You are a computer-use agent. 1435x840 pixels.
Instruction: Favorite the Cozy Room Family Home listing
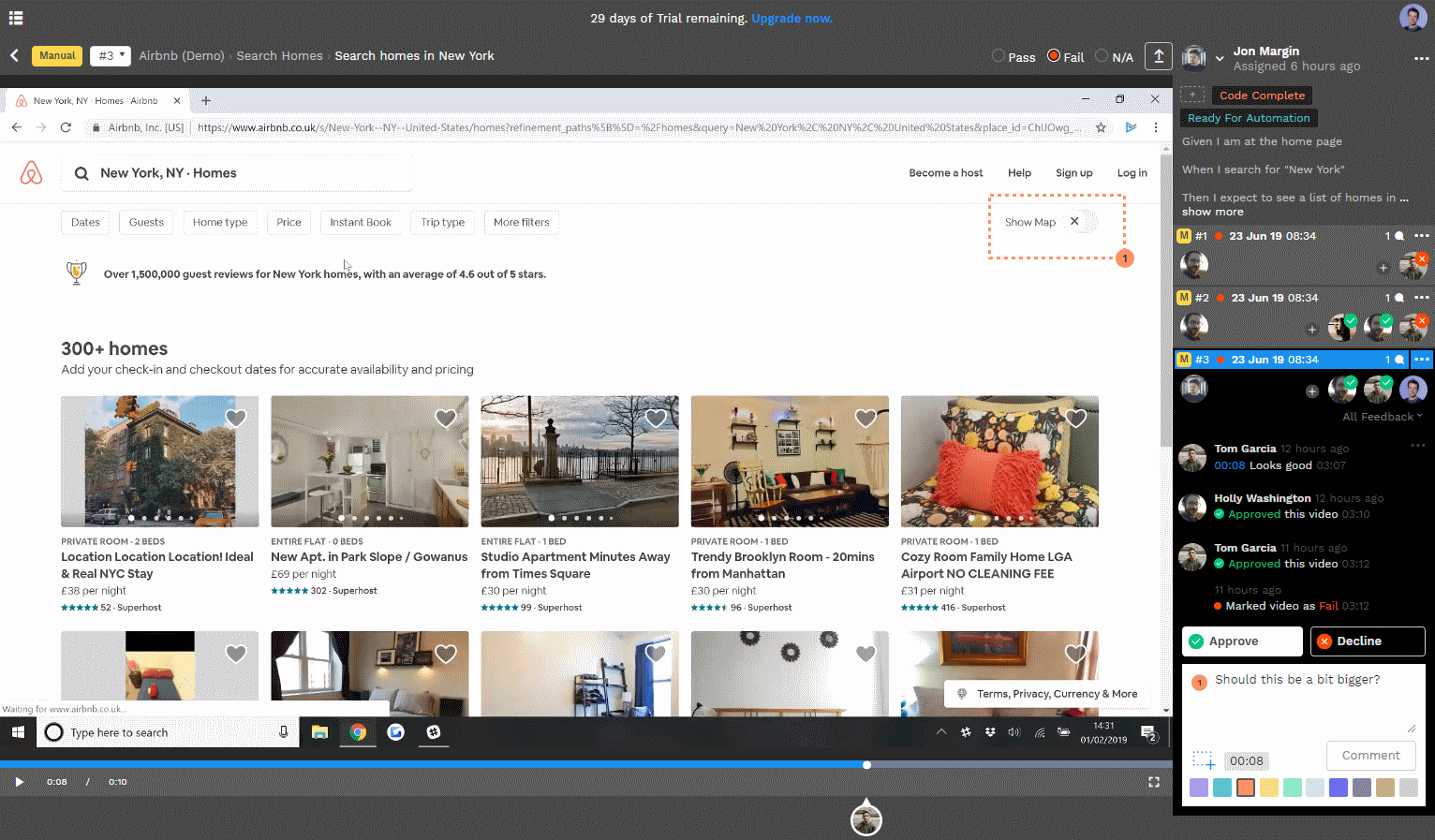coord(1075,418)
